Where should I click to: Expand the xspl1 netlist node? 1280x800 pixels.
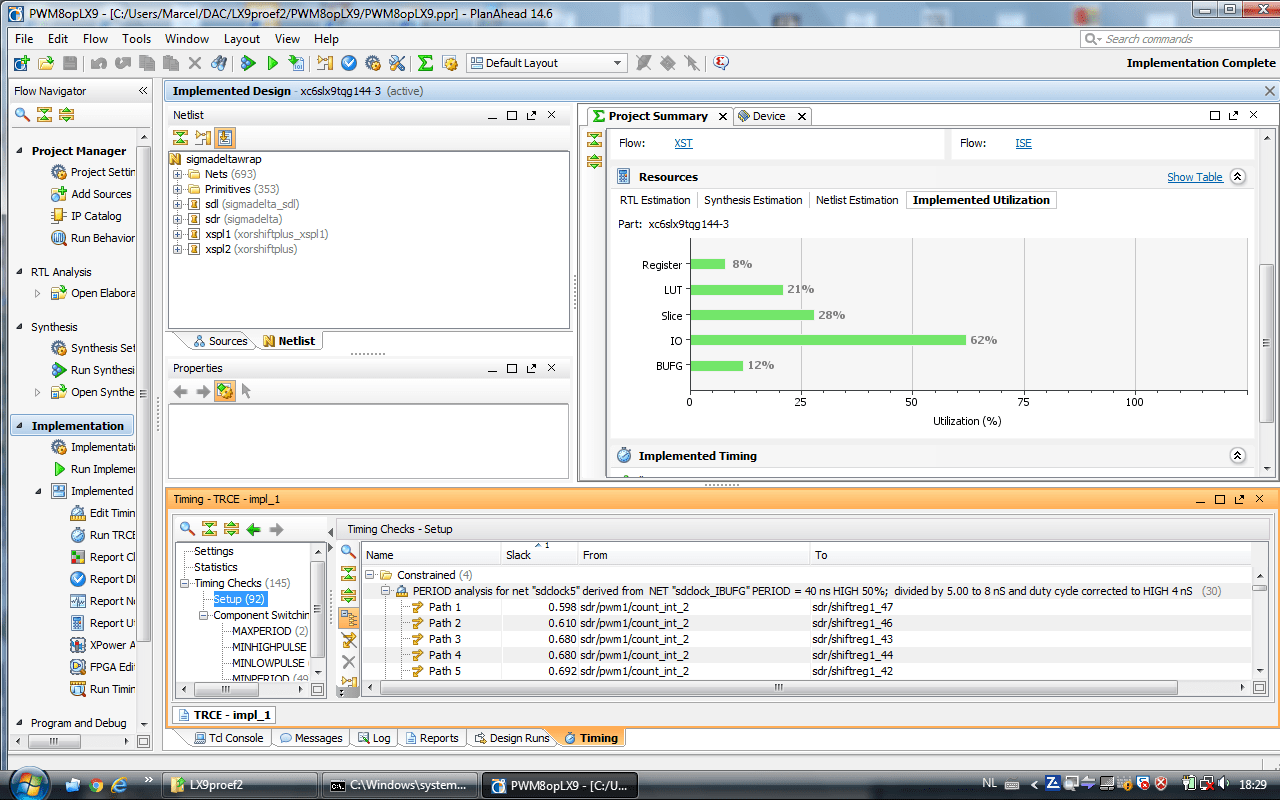[178, 235]
